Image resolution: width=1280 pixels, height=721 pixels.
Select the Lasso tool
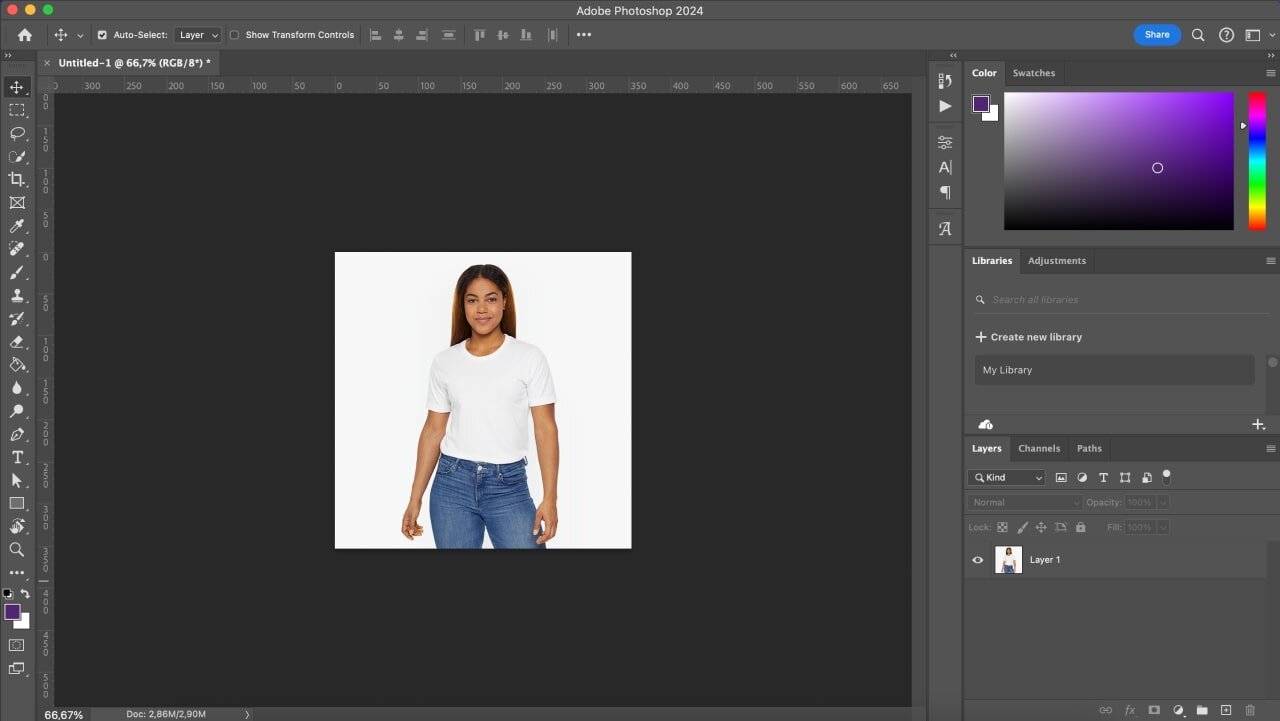pyautogui.click(x=17, y=133)
